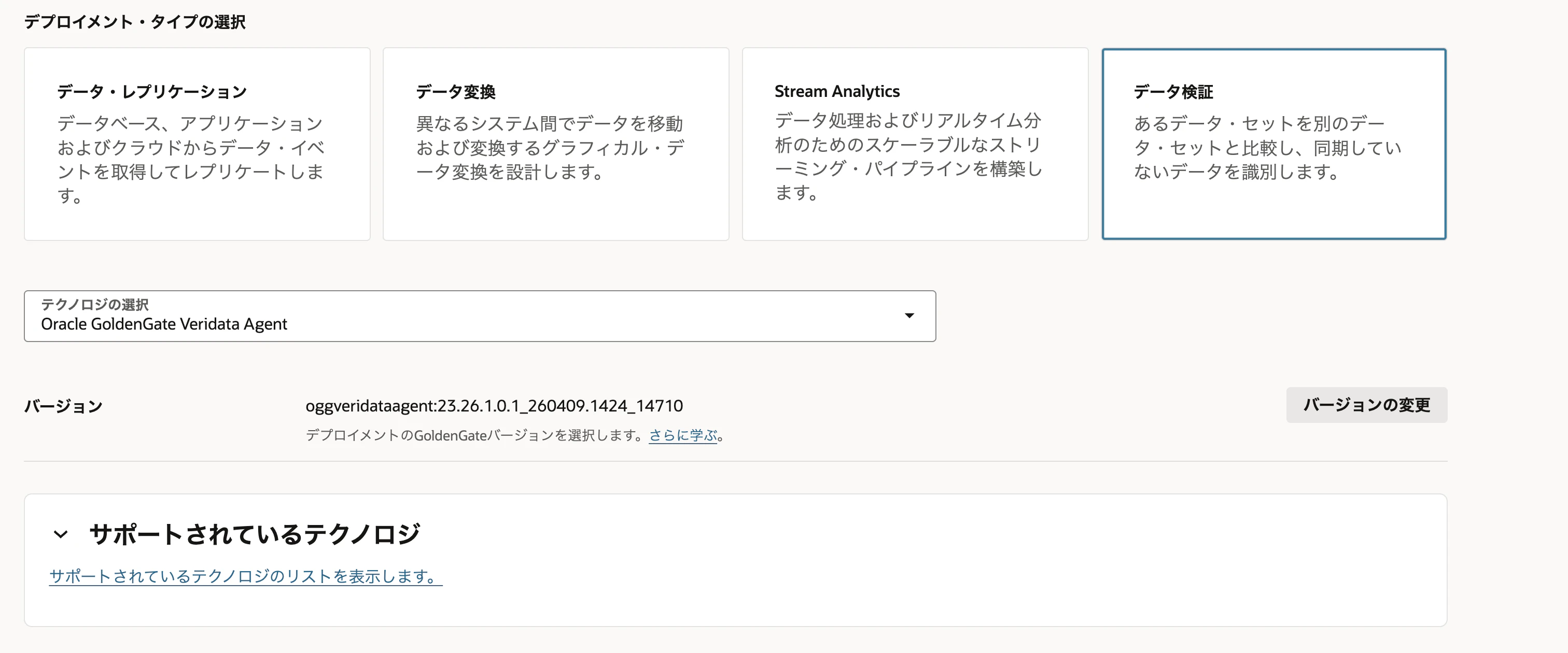Click the バージョンの変更 button

[1366, 405]
